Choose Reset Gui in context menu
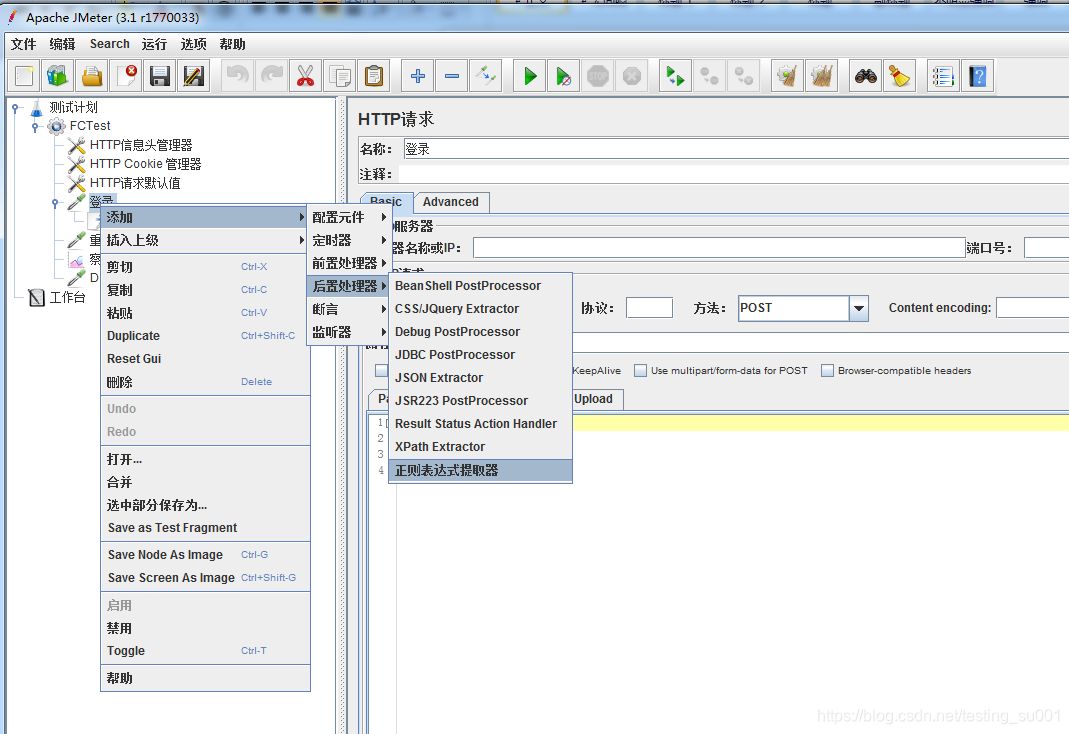 pos(205,358)
